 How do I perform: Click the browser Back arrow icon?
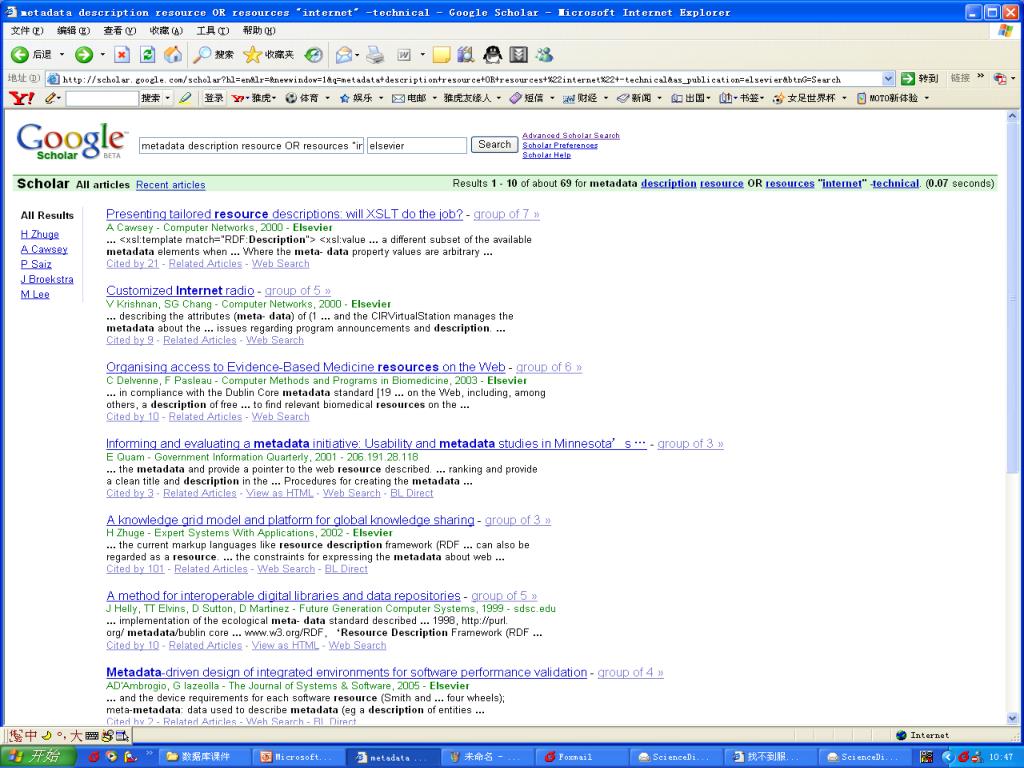click(20, 55)
